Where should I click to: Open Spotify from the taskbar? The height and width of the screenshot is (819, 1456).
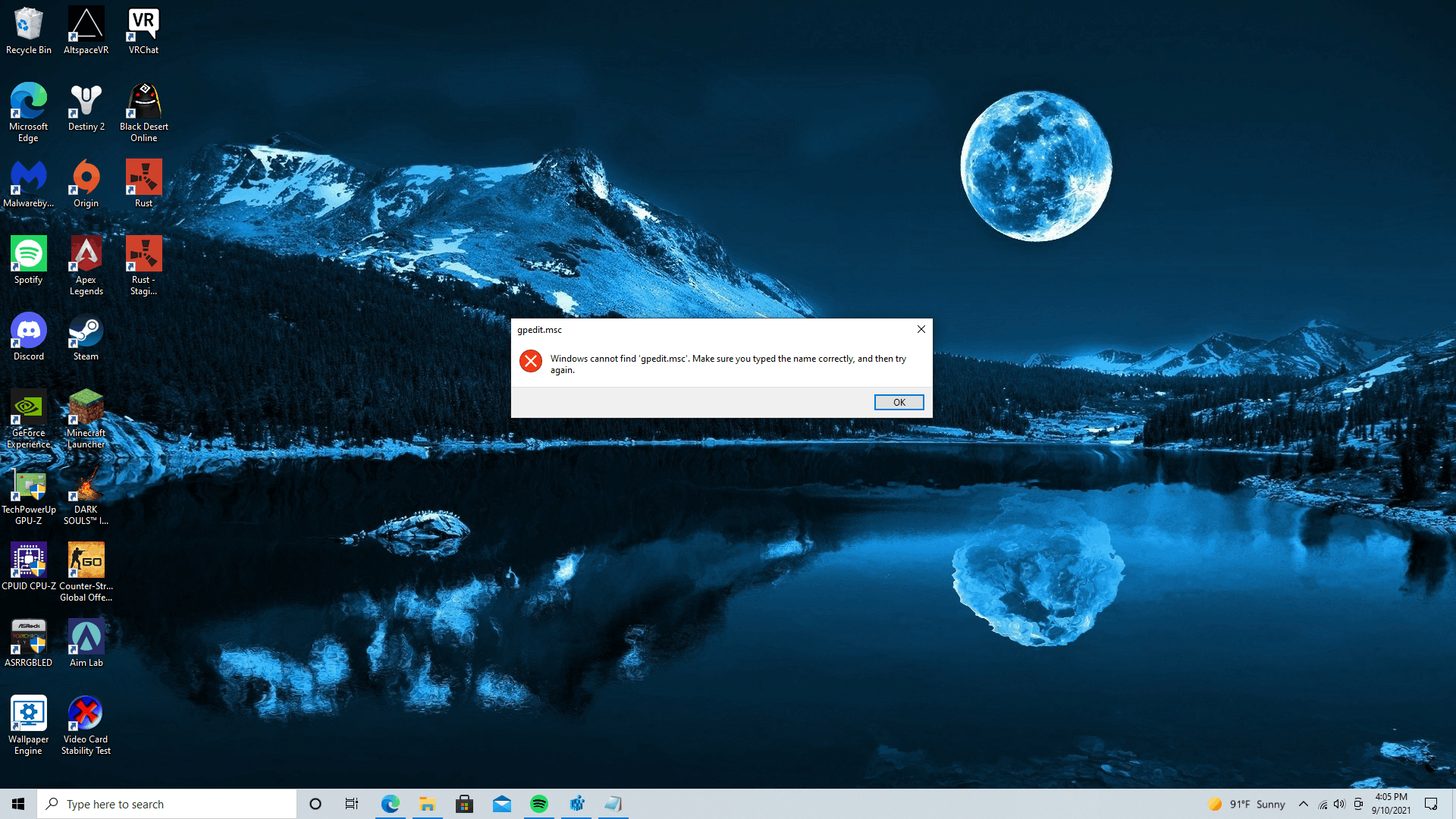pos(539,804)
